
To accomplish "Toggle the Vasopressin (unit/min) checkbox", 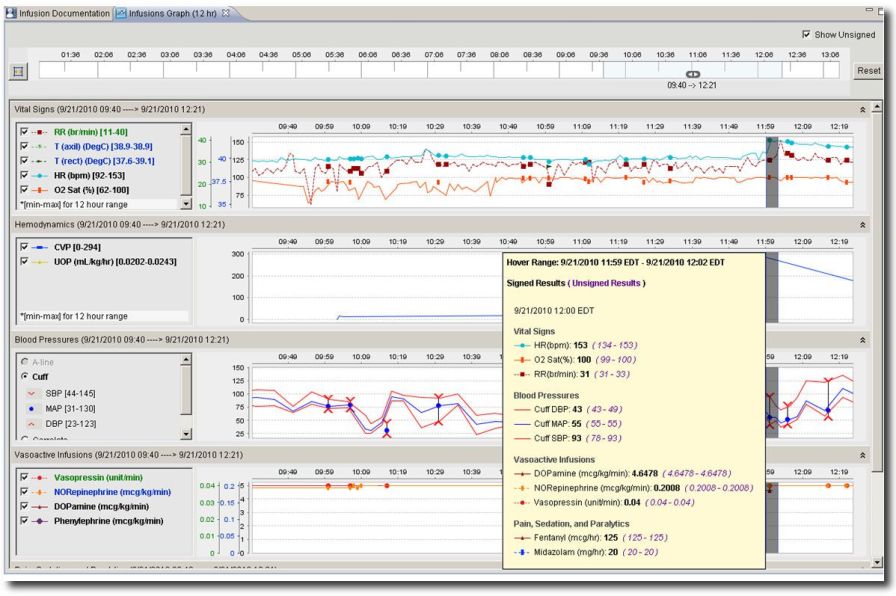I will point(24,477).
